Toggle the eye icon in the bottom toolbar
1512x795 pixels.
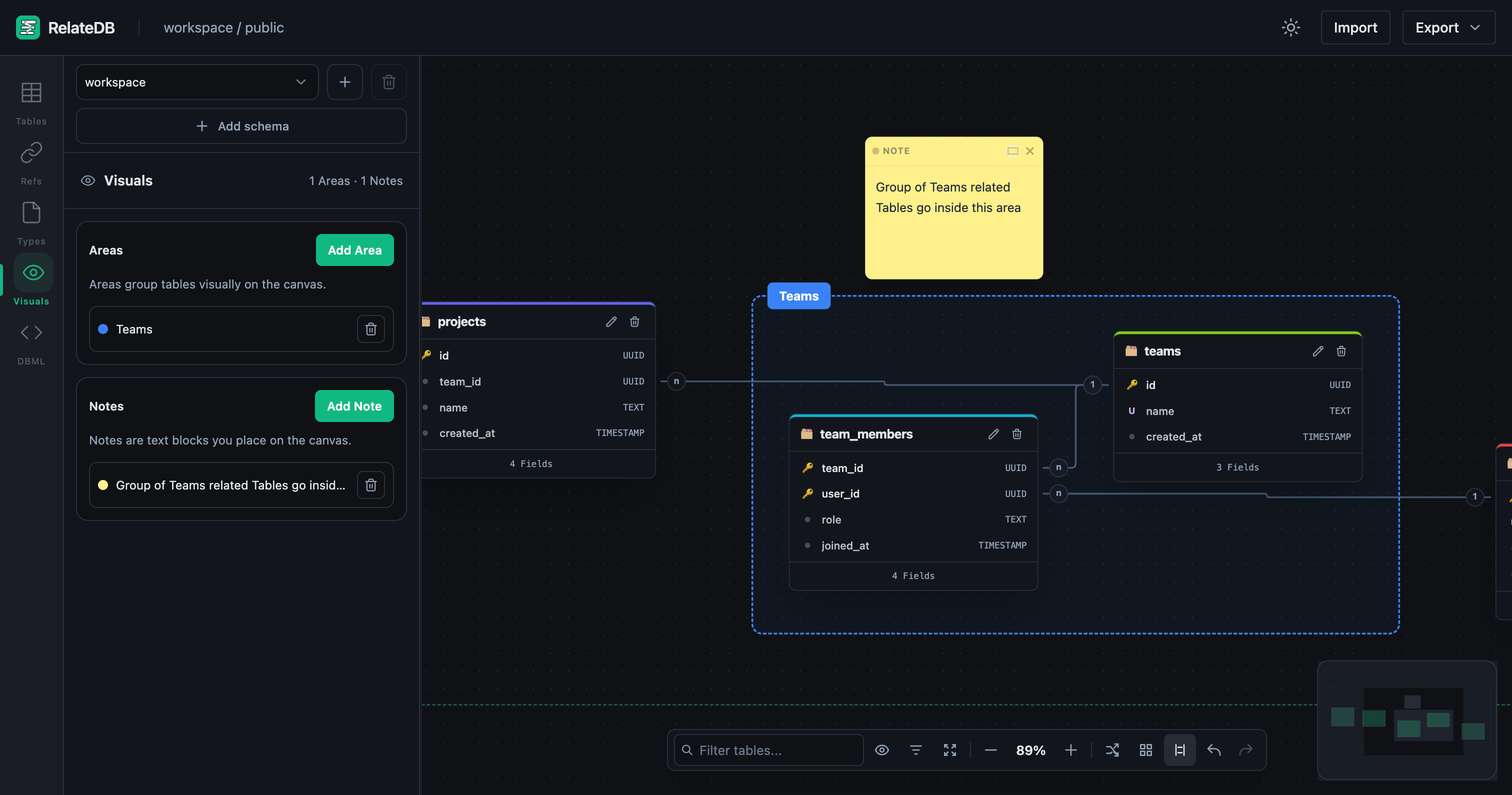pyautogui.click(x=882, y=750)
